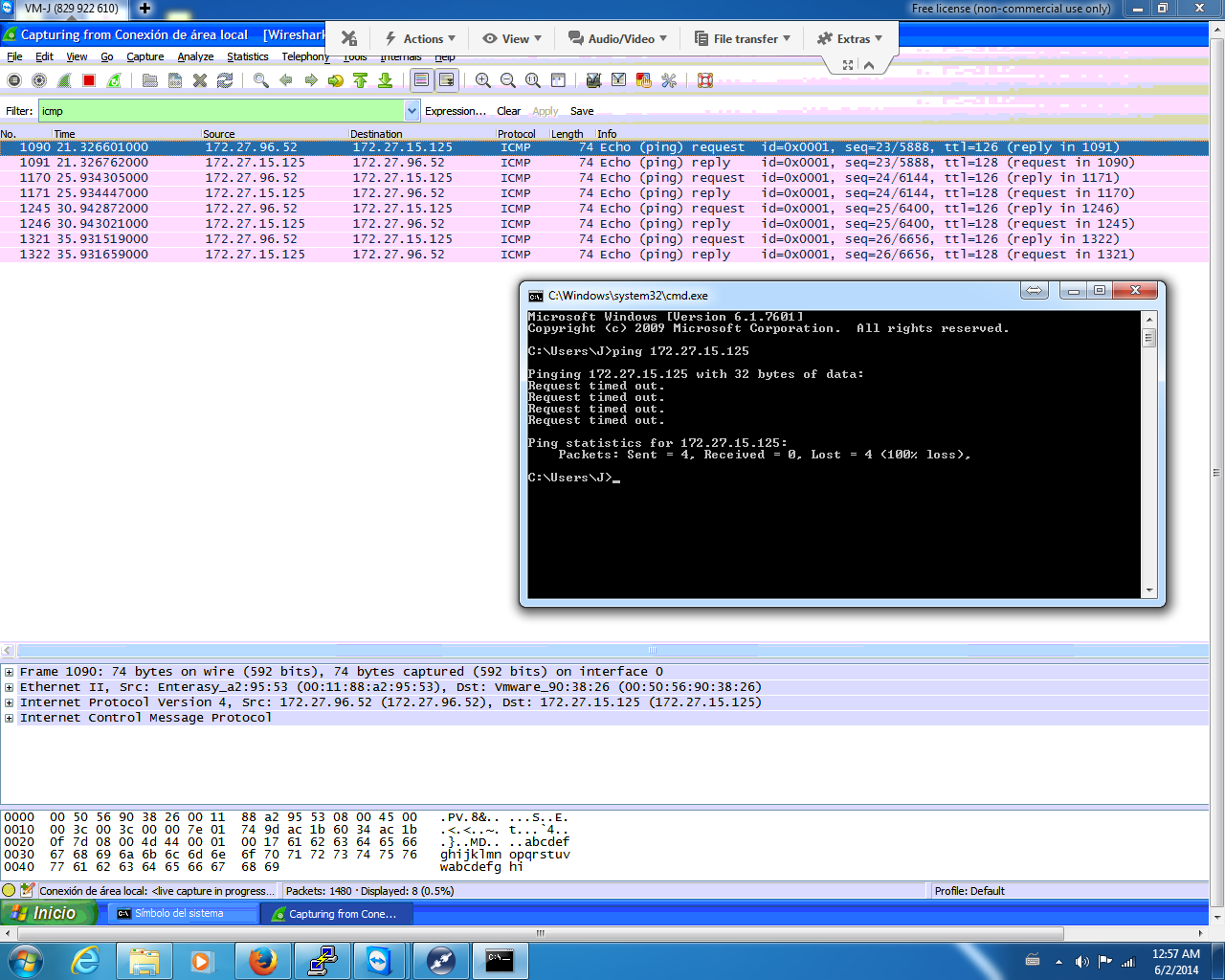Jump to the last packet icon
Viewport: 1225px width, 980px height.
tap(385, 80)
